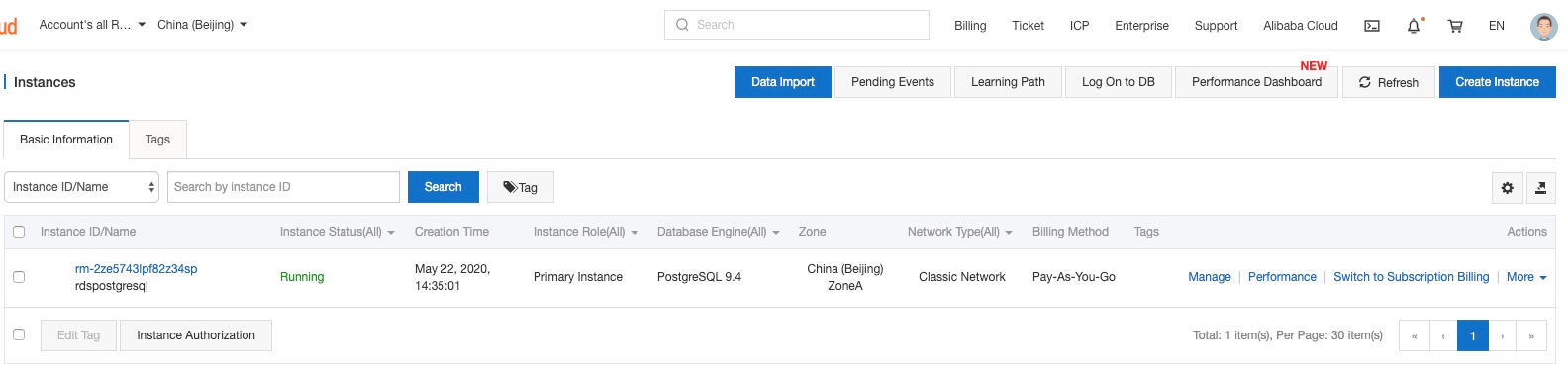This screenshot has width=1568, height=381.
Task: Click the Zone column header
Action: coord(812,232)
